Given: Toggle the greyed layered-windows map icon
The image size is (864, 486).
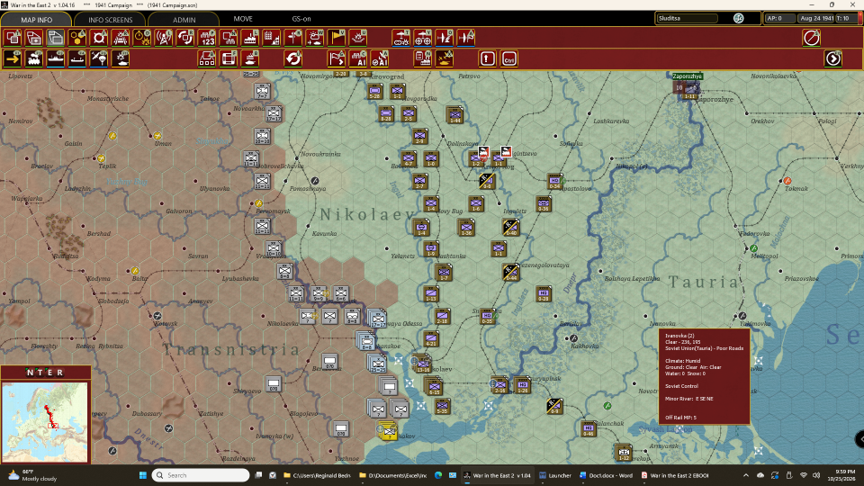Looking at the screenshot, I should tap(56, 38).
